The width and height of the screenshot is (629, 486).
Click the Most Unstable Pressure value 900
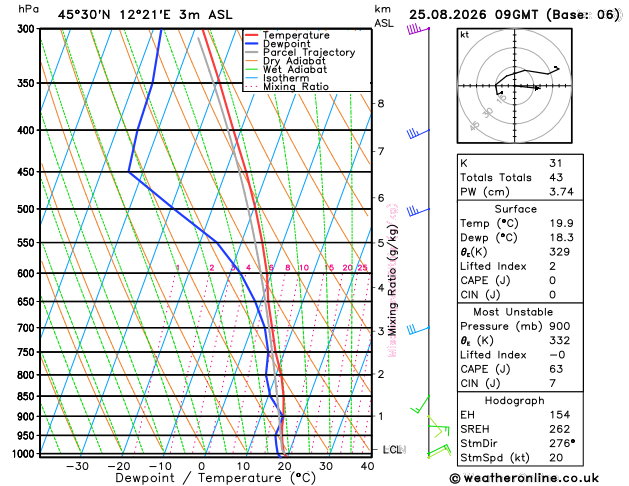click(560, 326)
